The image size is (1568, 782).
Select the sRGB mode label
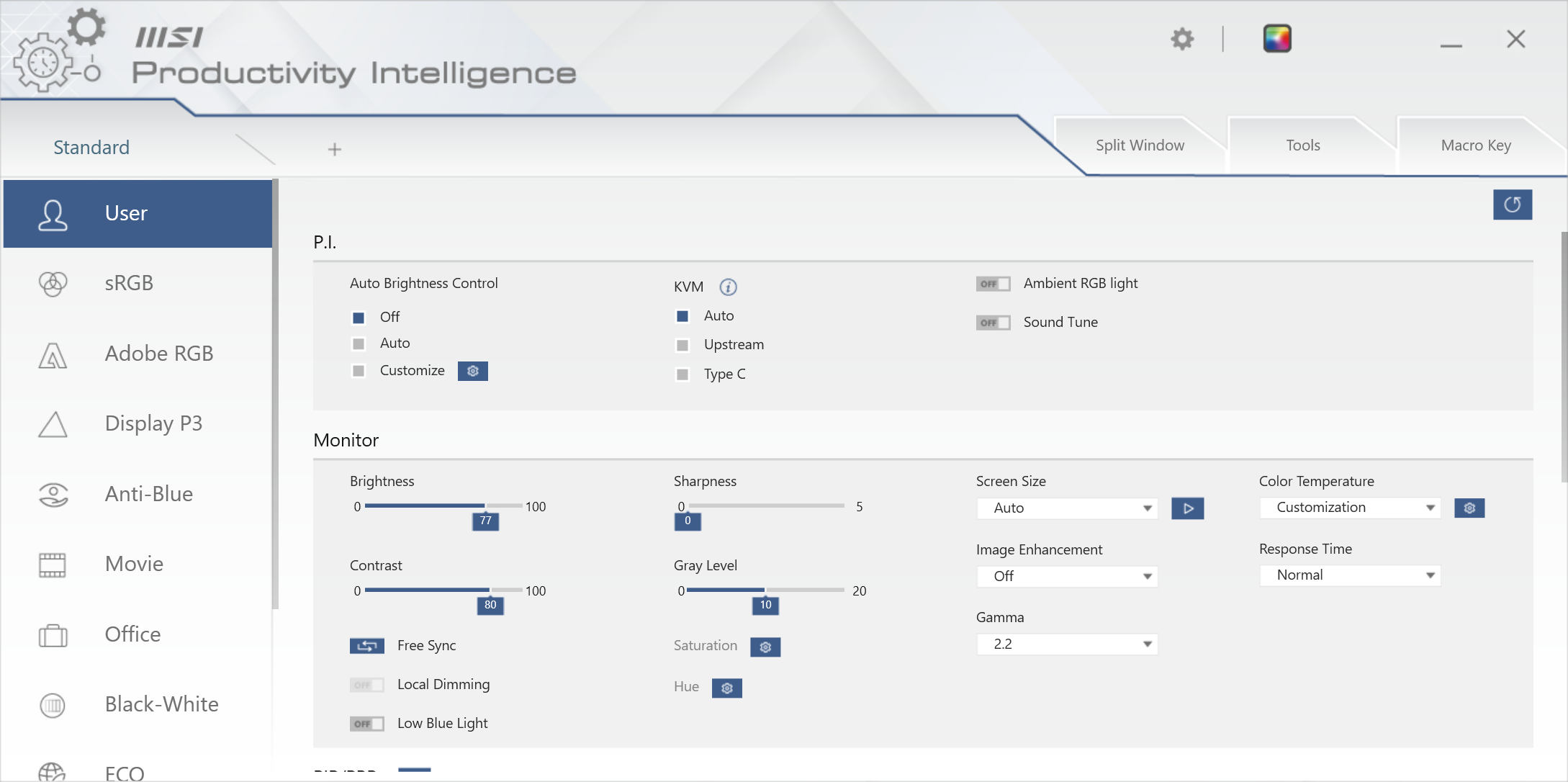tap(129, 284)
